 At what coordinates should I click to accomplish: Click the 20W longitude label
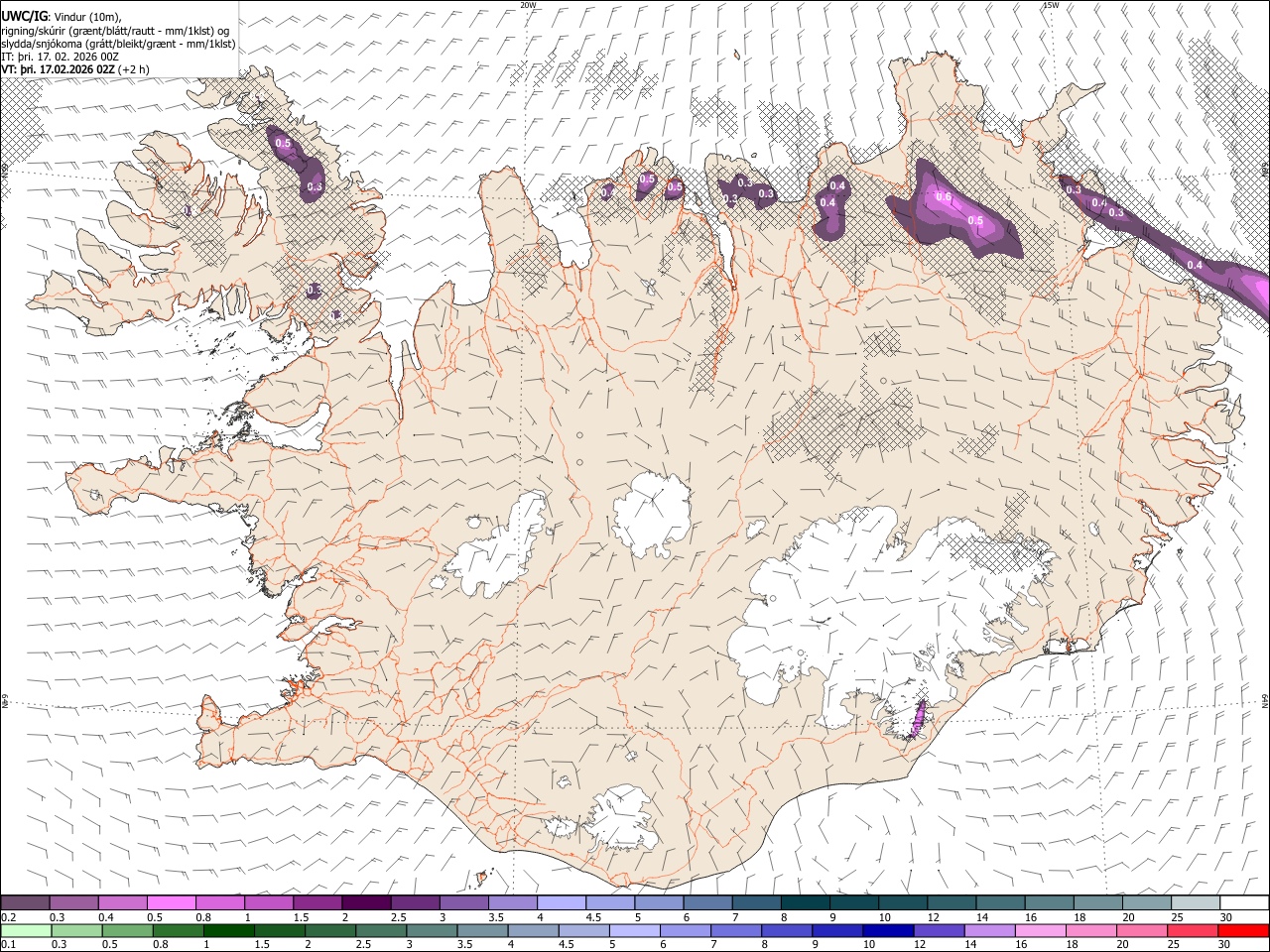528,5
